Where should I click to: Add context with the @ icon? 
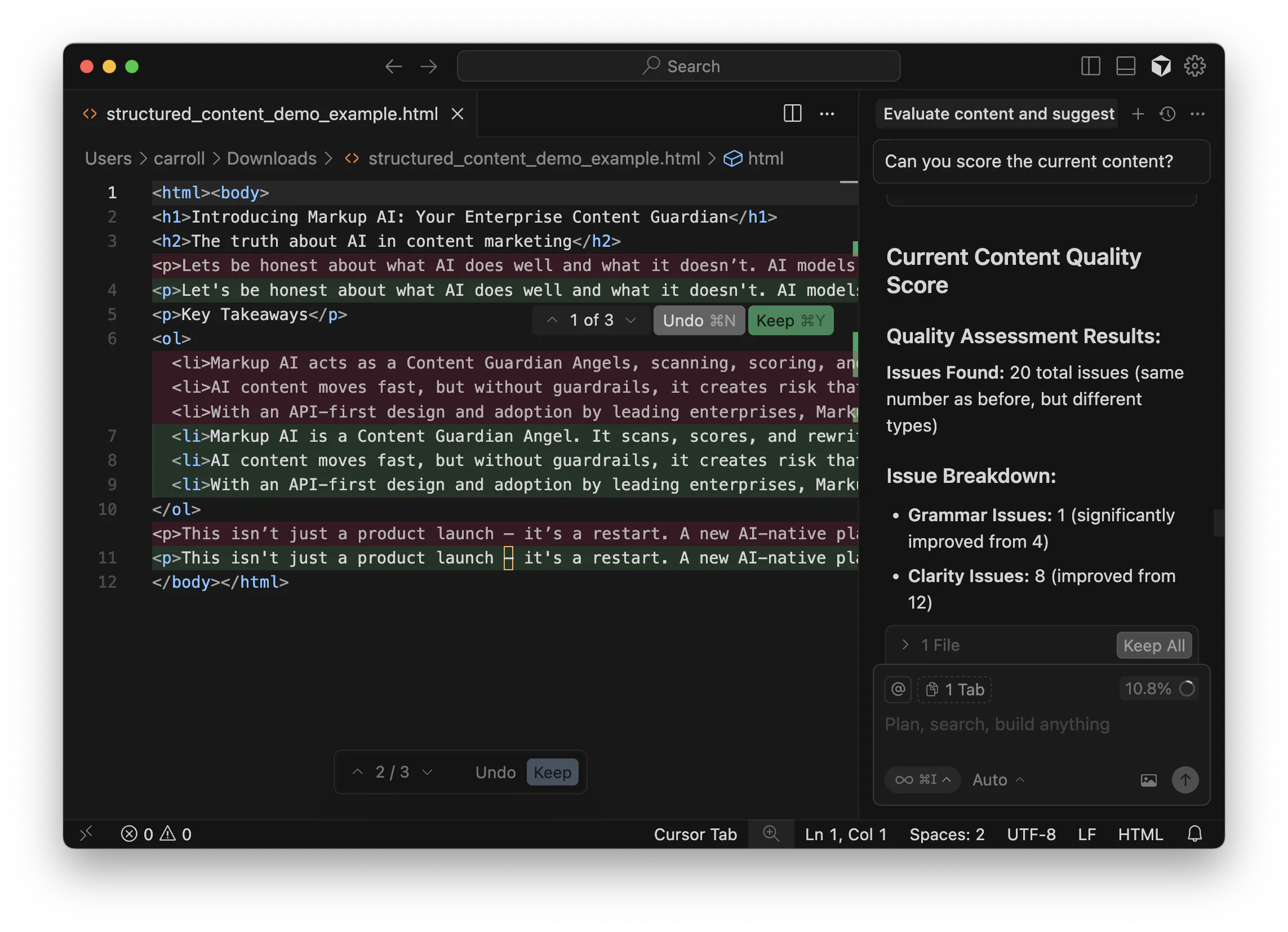click(898, 690)
